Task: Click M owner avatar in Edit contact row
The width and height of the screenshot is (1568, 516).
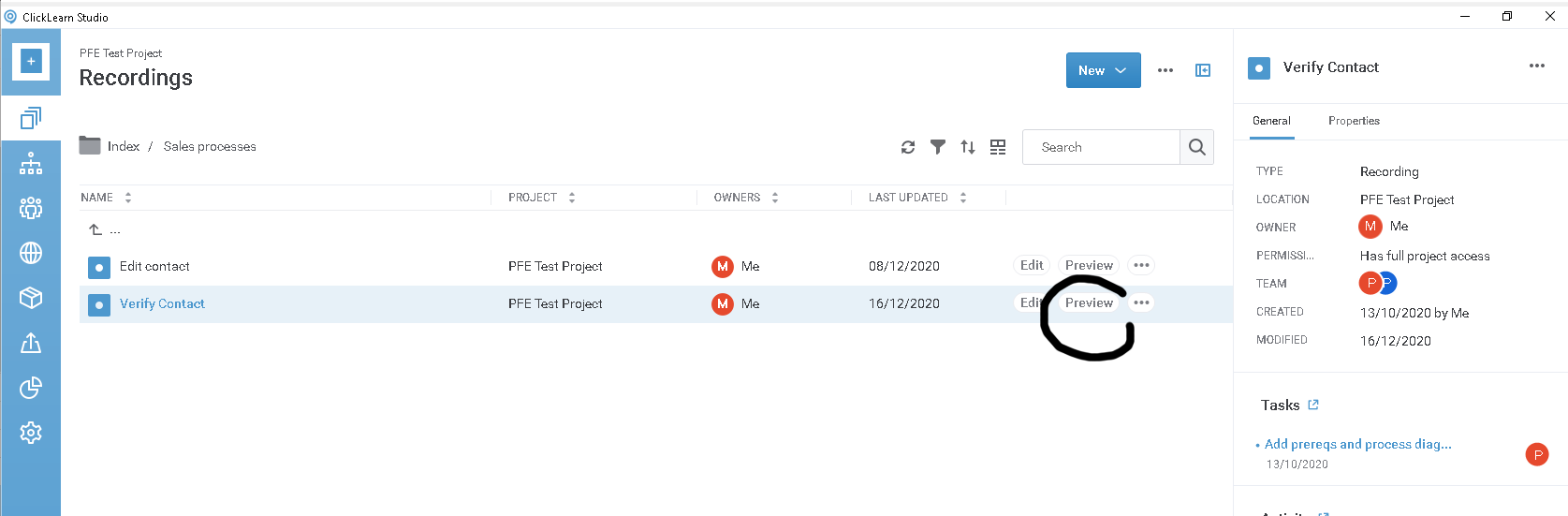Action: click(x=723, y=266)
